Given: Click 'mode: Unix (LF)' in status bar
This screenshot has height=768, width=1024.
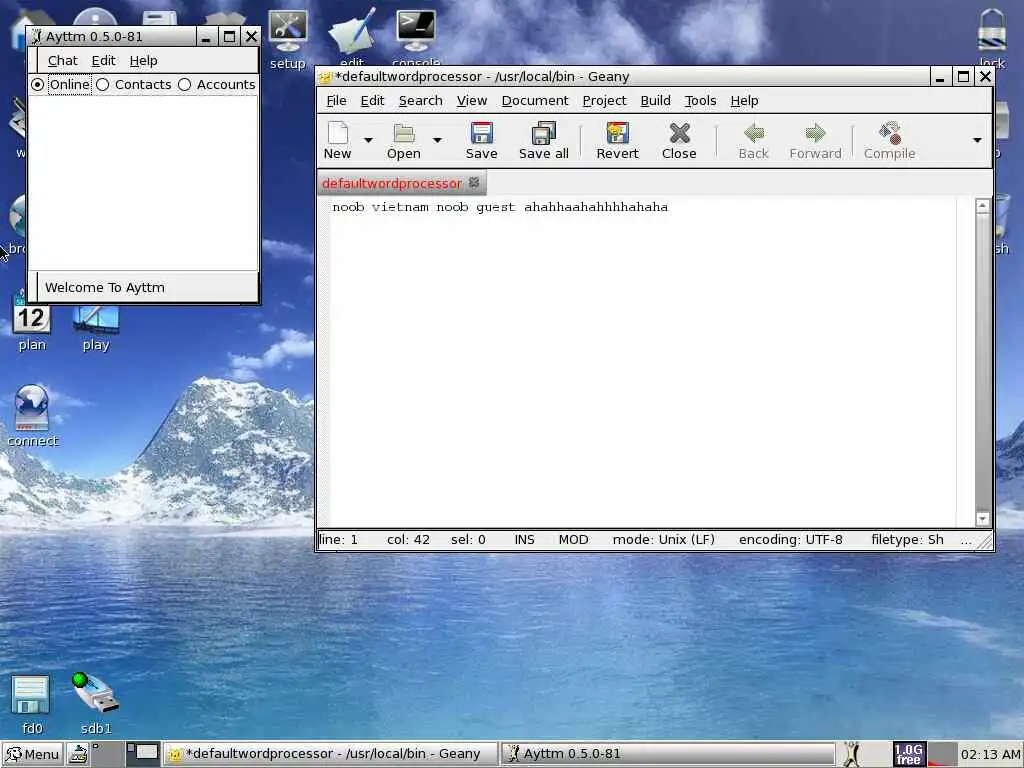Looking at the screenshot, I should 664,540.
